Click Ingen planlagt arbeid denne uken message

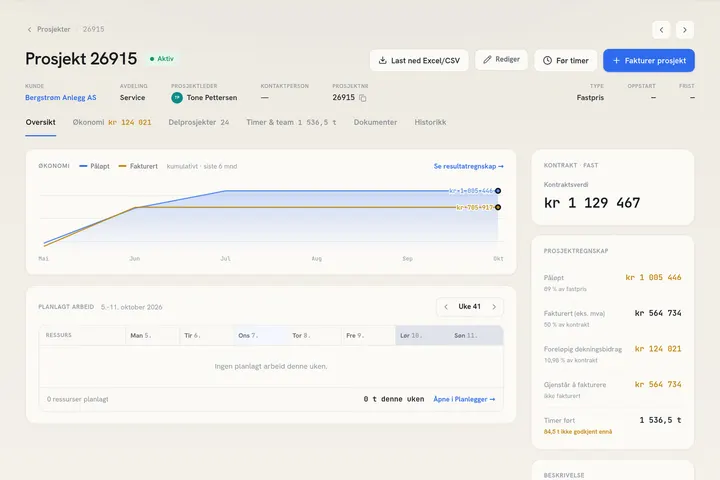point(271,367)
